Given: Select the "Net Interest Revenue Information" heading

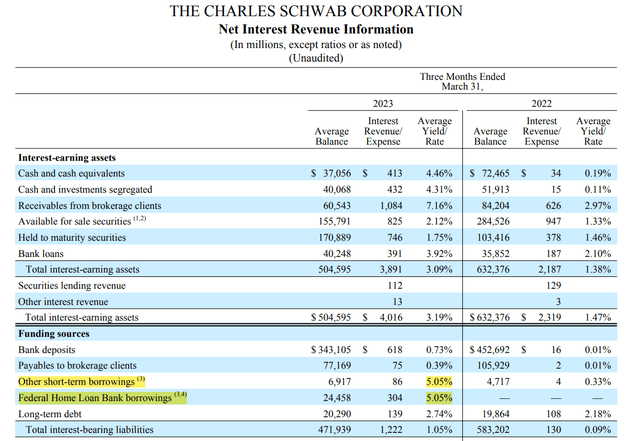Looking at the screenshot, I should click(316, 29).
